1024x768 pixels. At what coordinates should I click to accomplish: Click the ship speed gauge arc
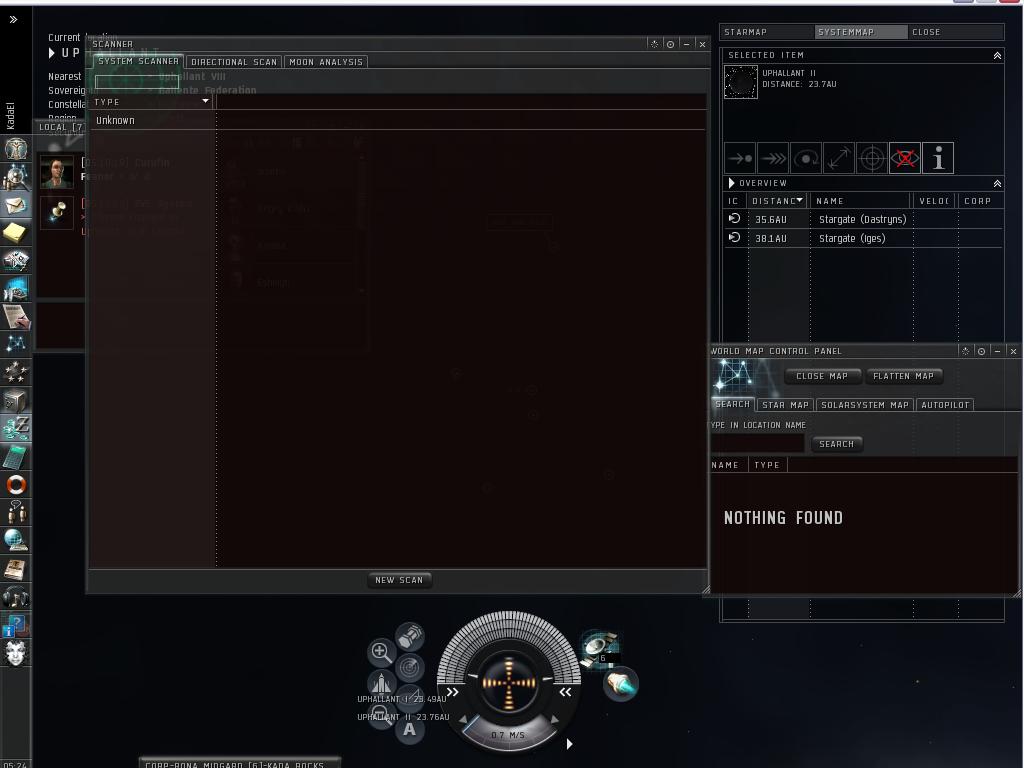(509, 735)
